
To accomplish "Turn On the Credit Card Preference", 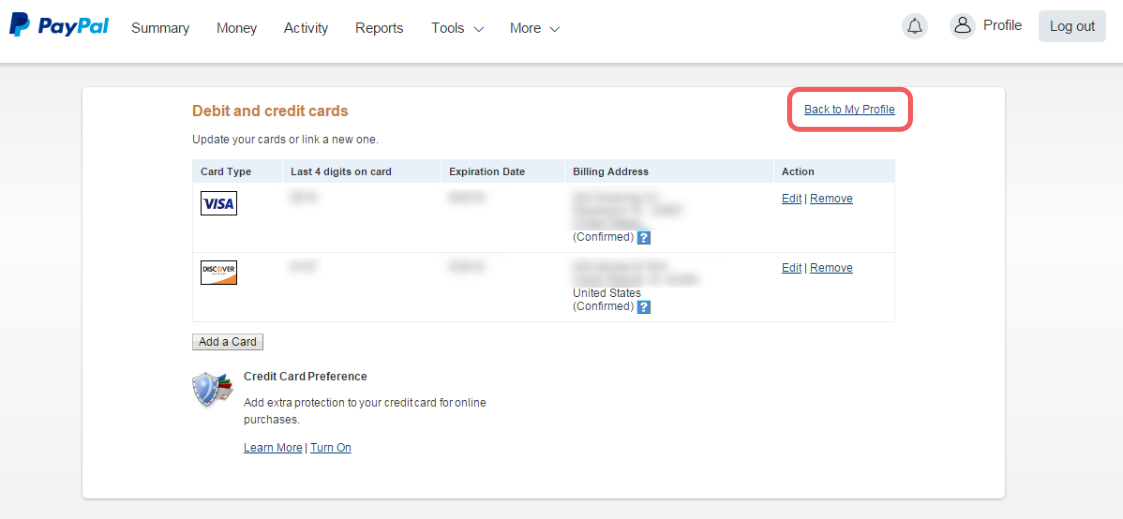I will coord(331,447).
